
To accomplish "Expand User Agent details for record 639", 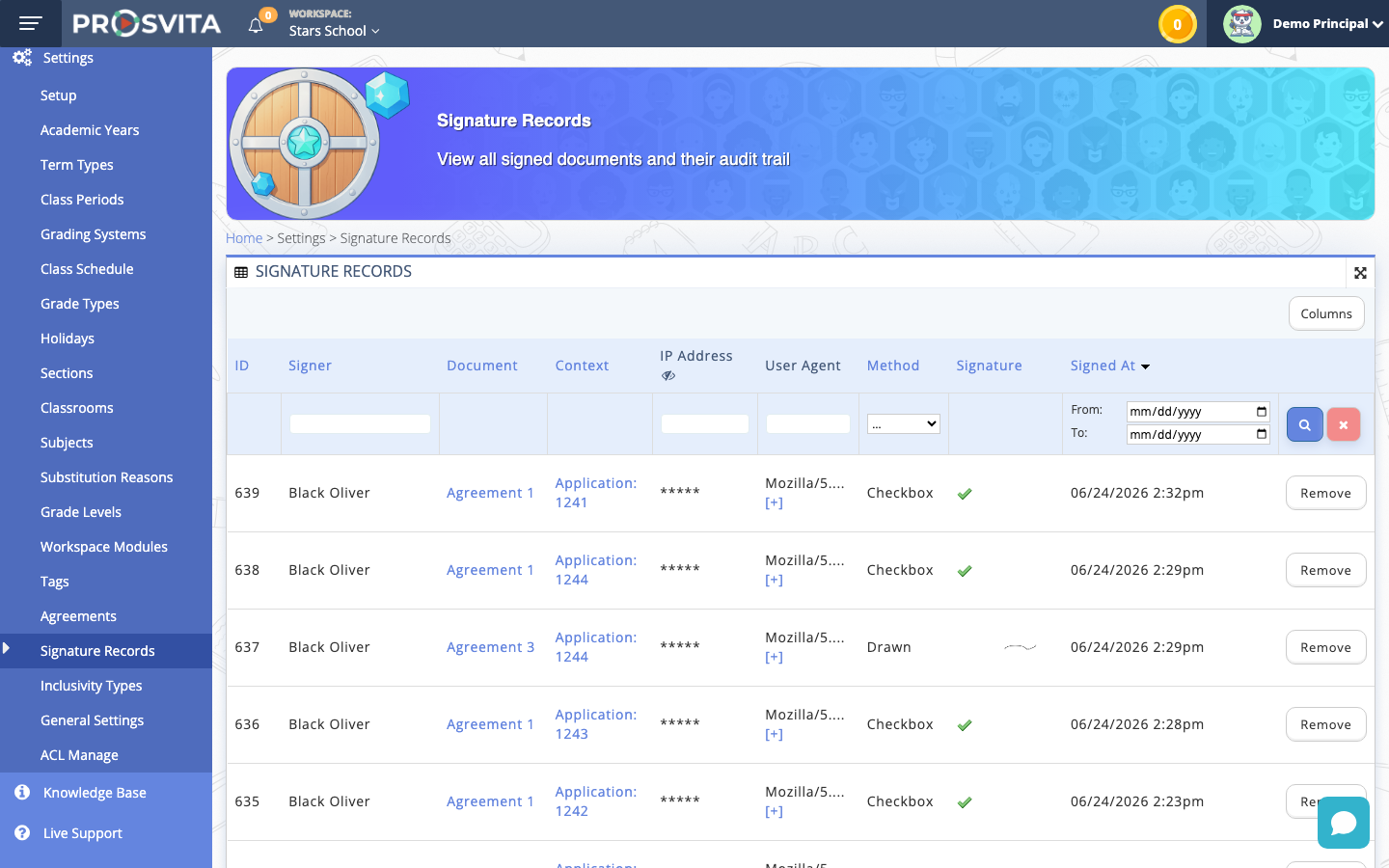I will [x=774, y=502].
